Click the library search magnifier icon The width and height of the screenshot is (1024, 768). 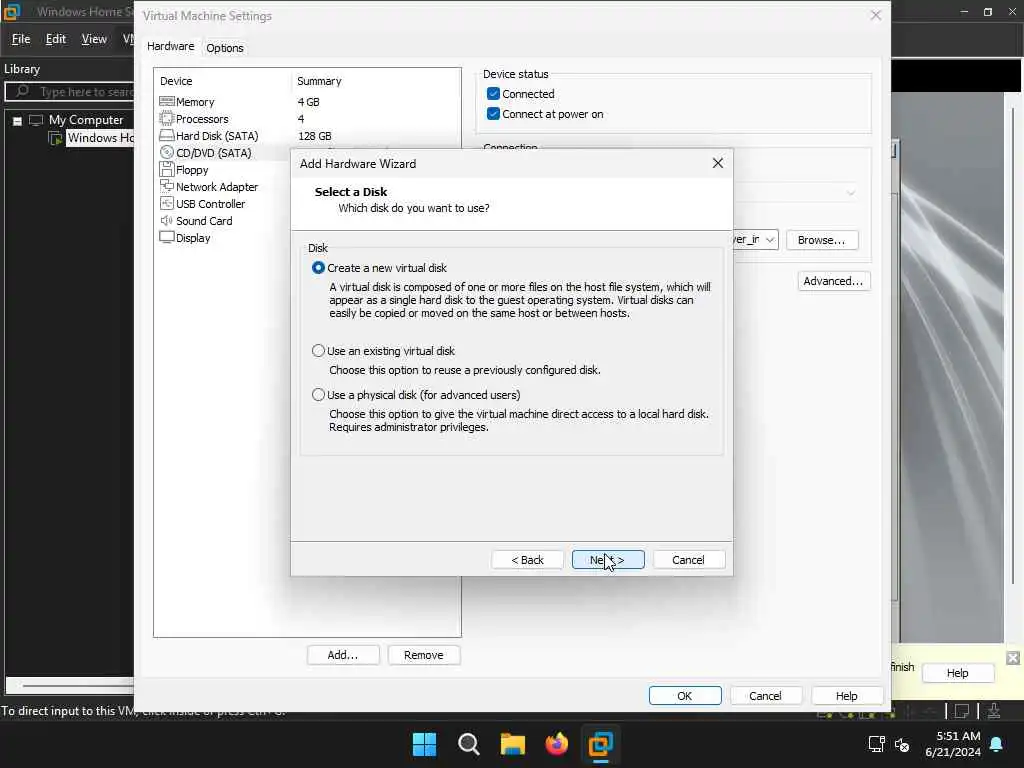point(22,91)
